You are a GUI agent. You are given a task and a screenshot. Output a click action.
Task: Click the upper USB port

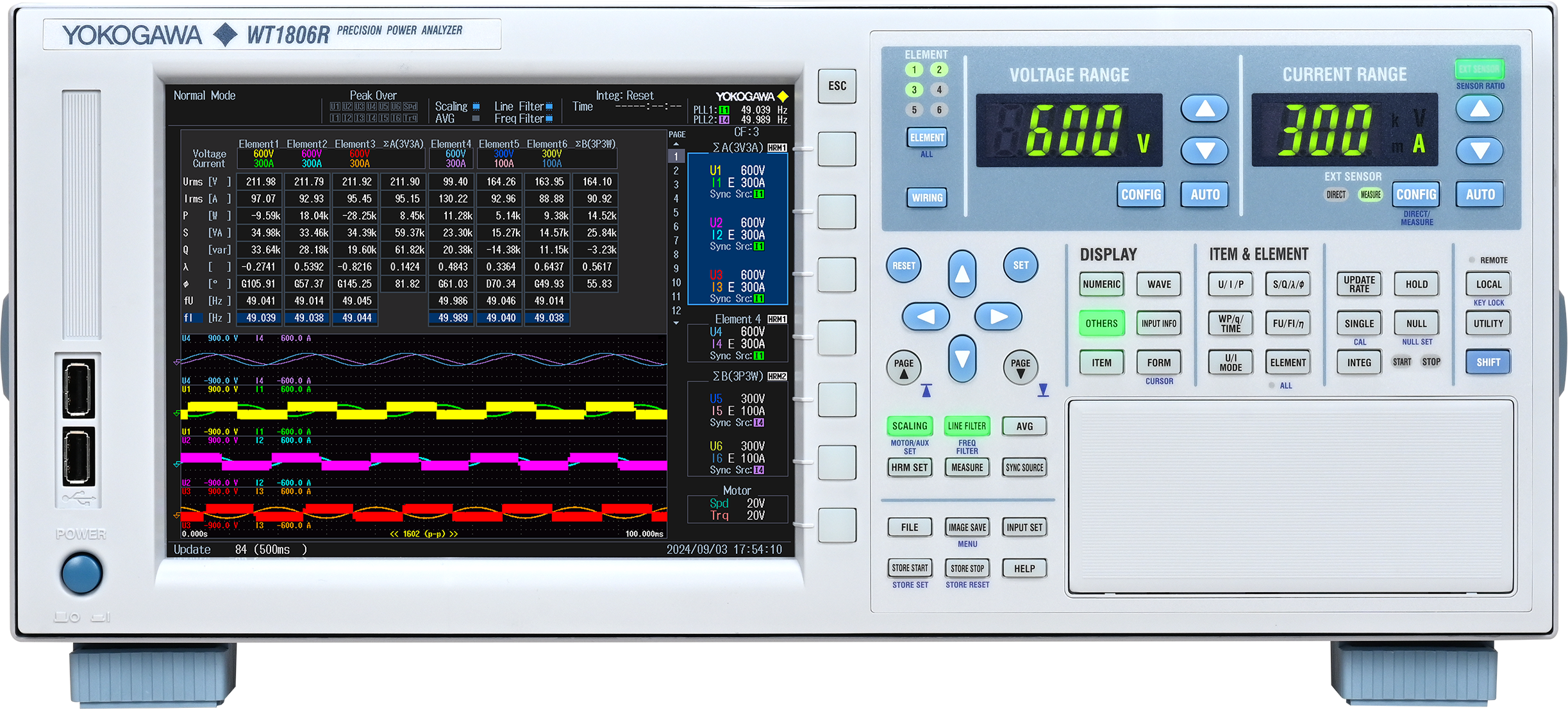[78, 389]
